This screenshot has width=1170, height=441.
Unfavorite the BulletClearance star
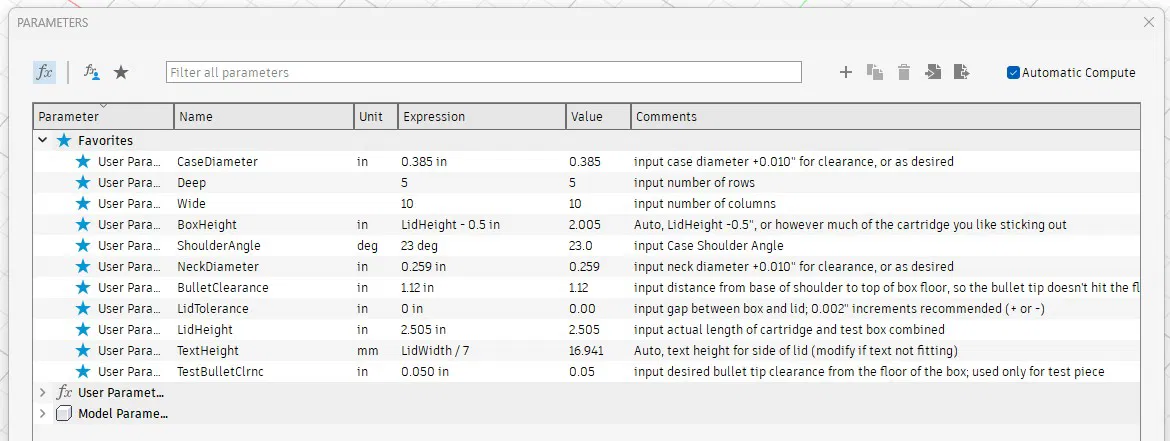(x=83, y=287)
